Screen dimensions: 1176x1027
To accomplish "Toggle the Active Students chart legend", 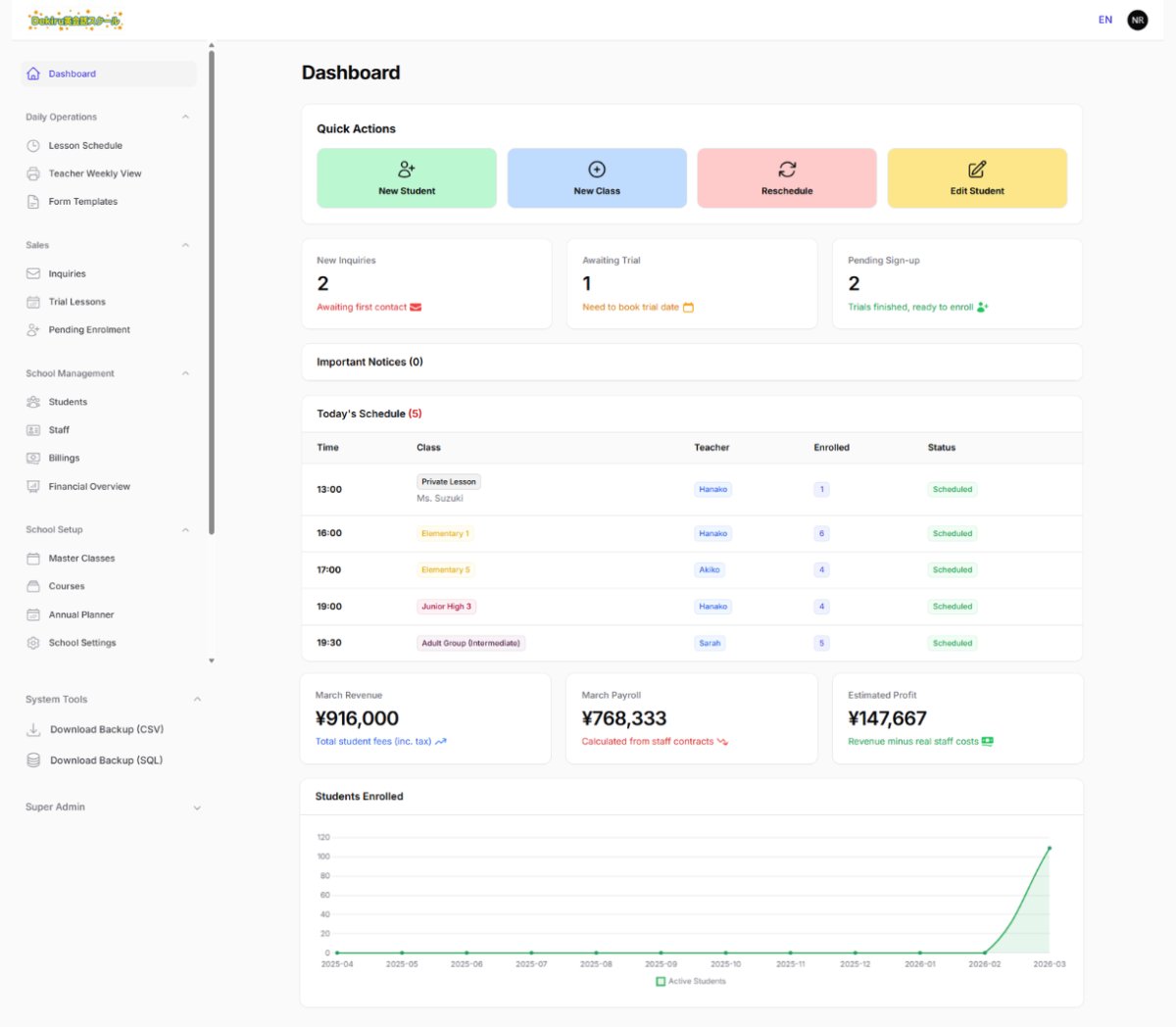I will coord(691,981).
